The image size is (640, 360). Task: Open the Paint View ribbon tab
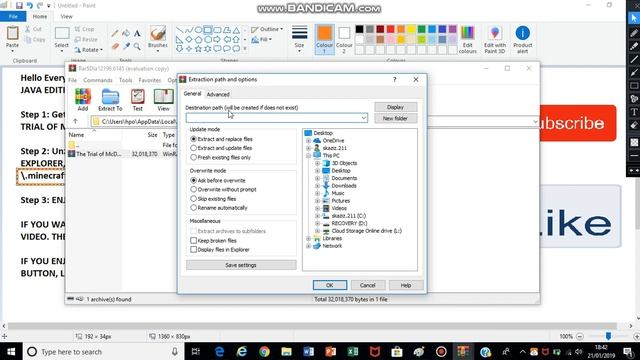tap(67, 16)
